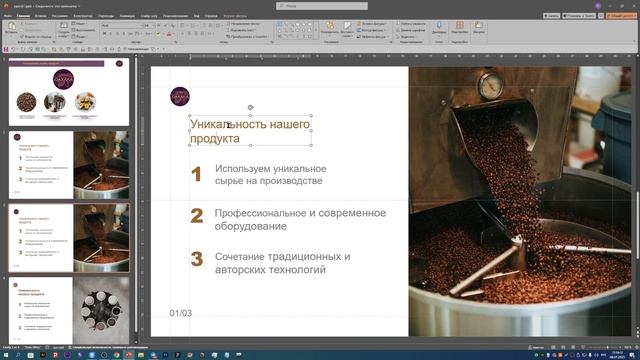Click Преобразовать в SmartArt button
Screen dimensions: 640x360
[247, 36]
